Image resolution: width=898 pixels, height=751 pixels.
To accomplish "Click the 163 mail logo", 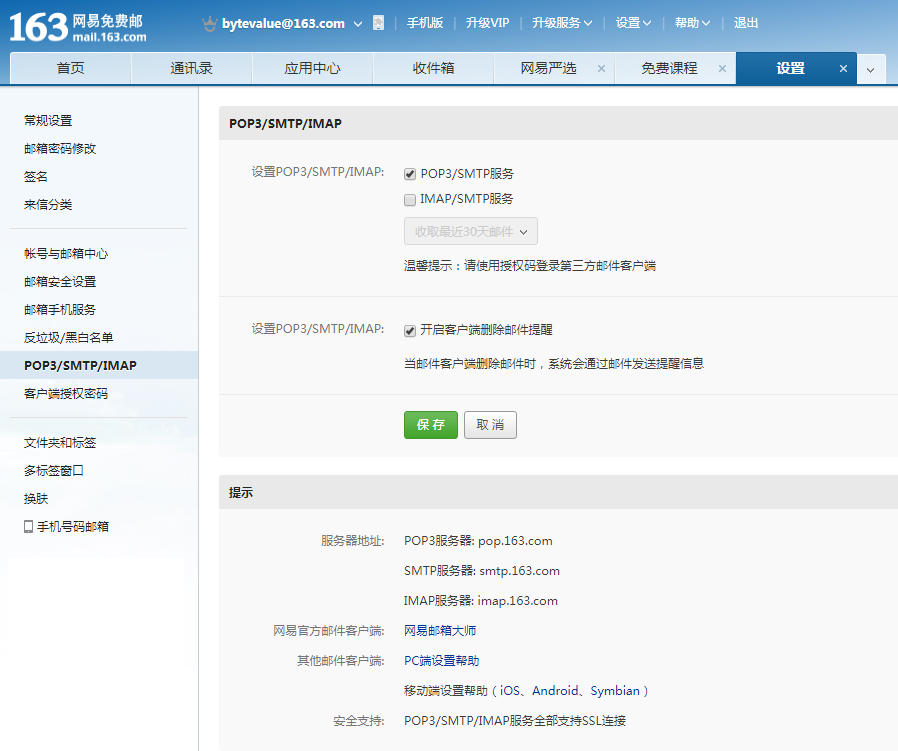I will (78, 26).
